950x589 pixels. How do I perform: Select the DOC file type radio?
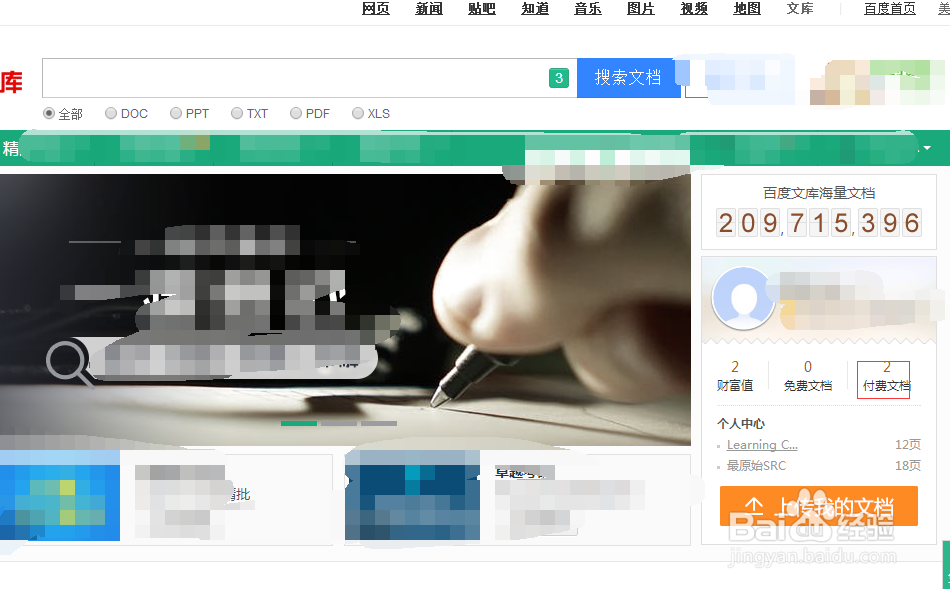coord(111,113)
